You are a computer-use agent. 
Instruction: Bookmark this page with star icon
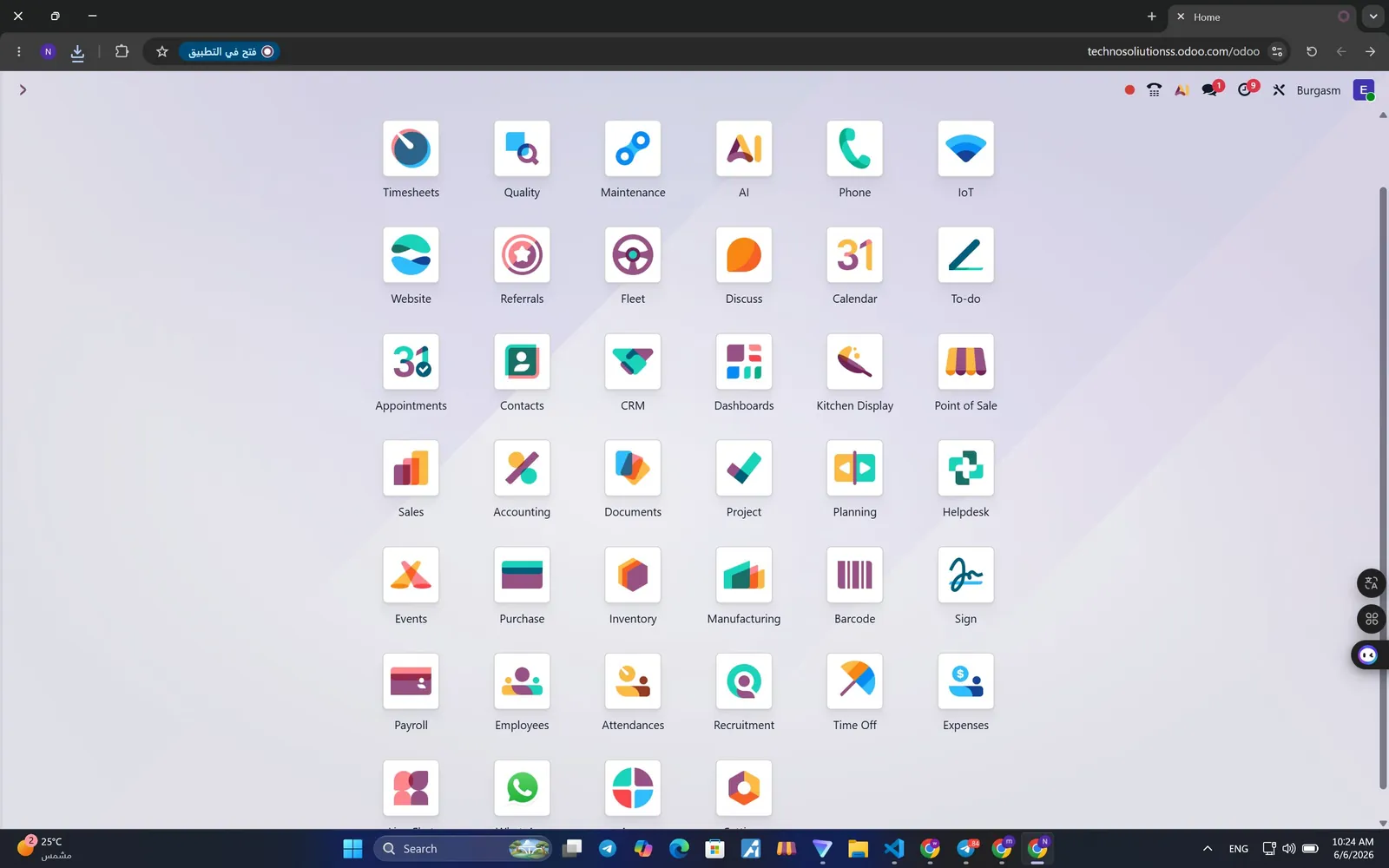click(x=161, y=51)
